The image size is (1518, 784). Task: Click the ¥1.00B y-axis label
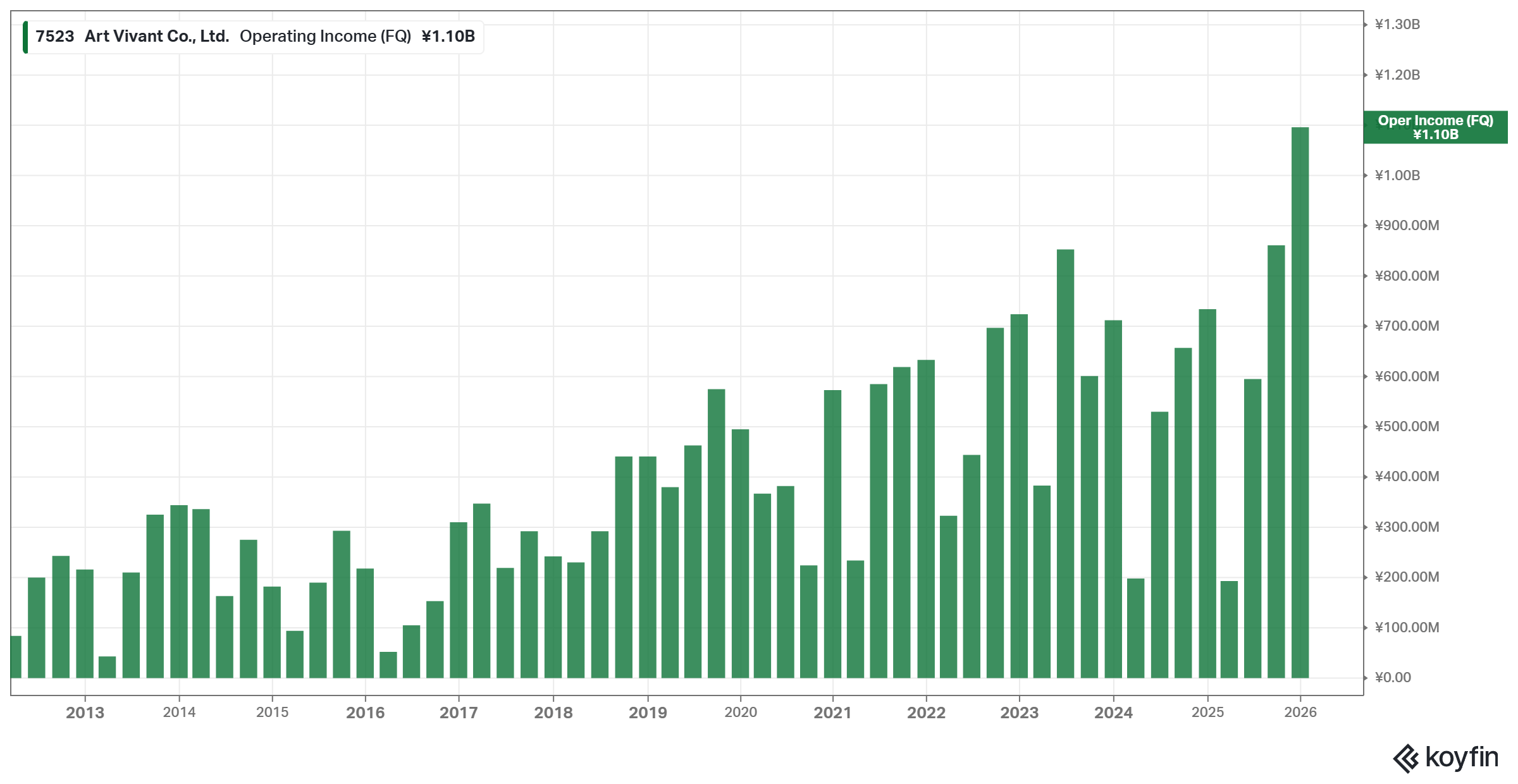click(x=1397, y=175)
